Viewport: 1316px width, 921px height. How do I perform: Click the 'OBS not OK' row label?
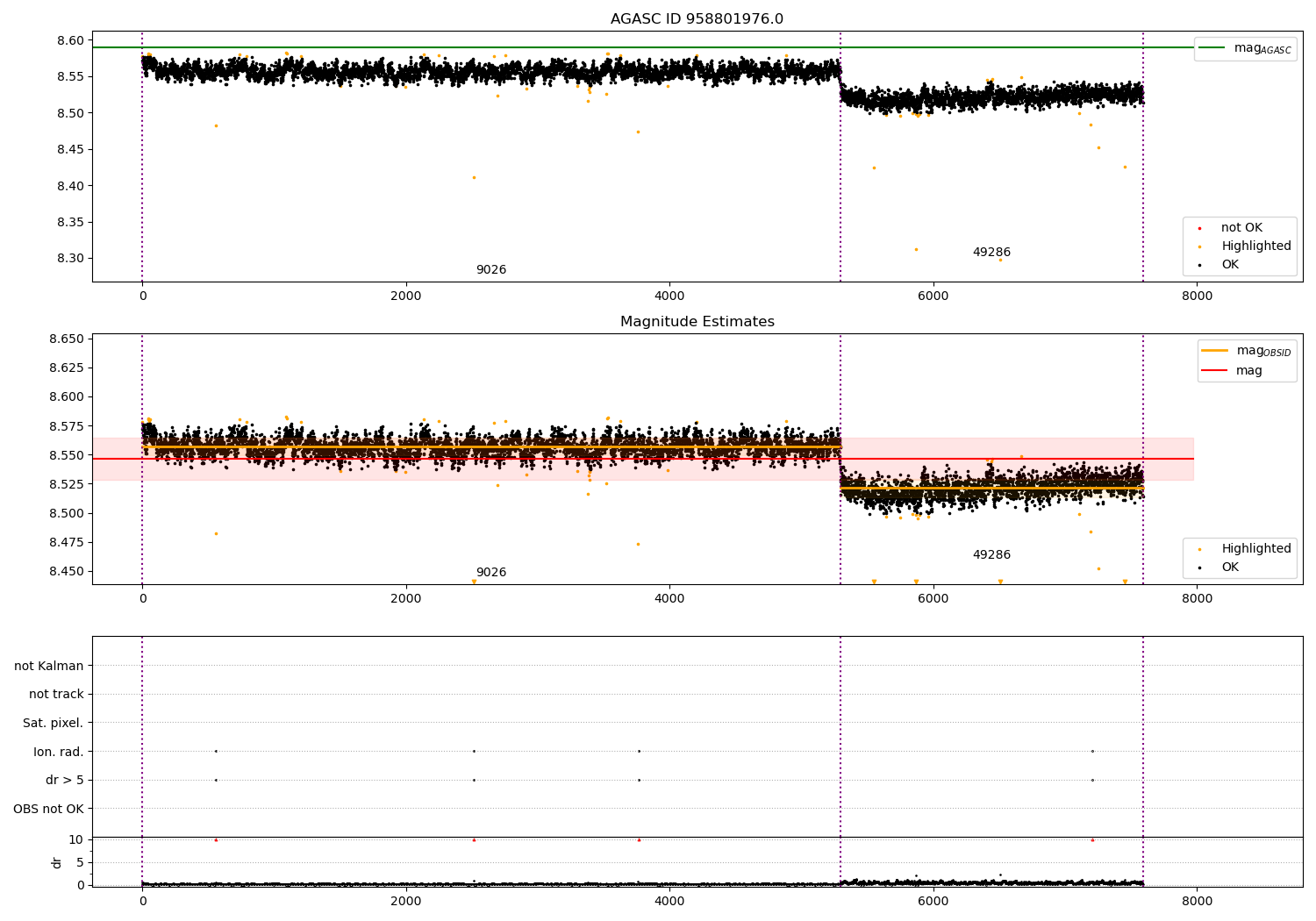(x=48, y=809)
